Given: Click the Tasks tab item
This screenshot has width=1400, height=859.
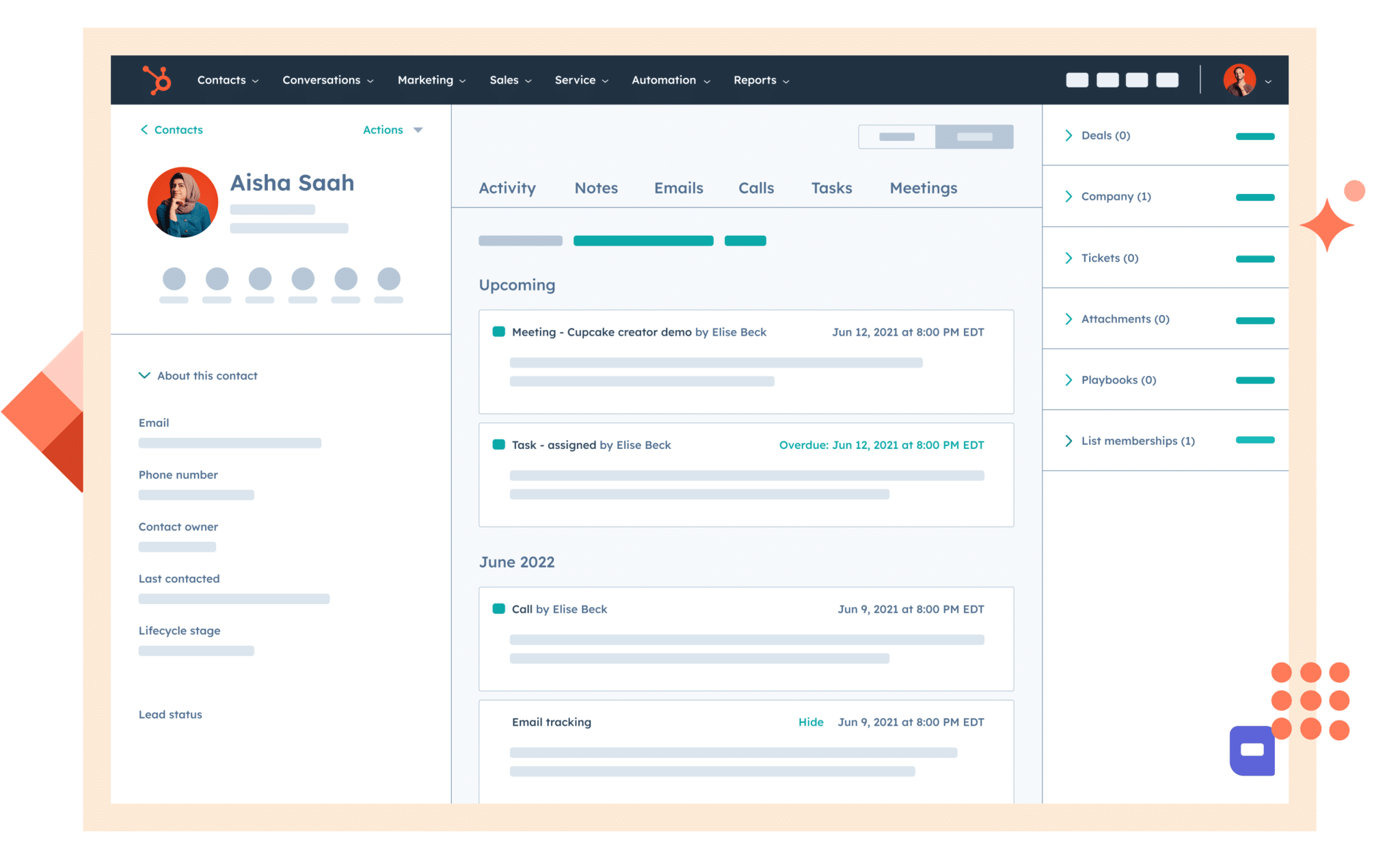Looking at the screenshot, I should 832,187.
